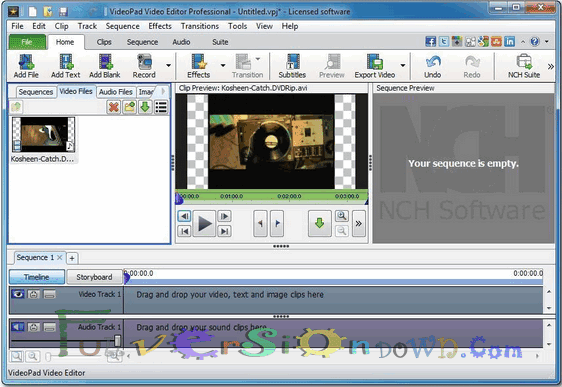Click the LinkedIn share icon

click(x=509, y=42)
